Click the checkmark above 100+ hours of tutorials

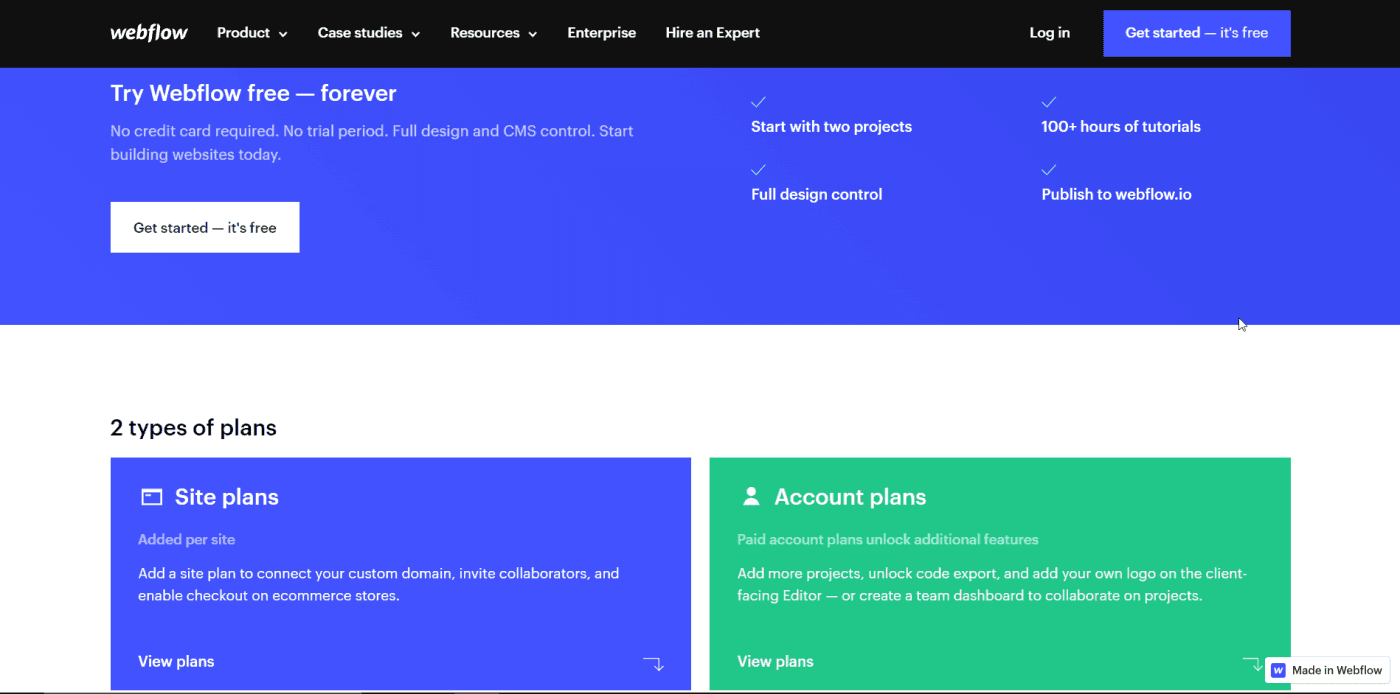[x=1049, y=102]
